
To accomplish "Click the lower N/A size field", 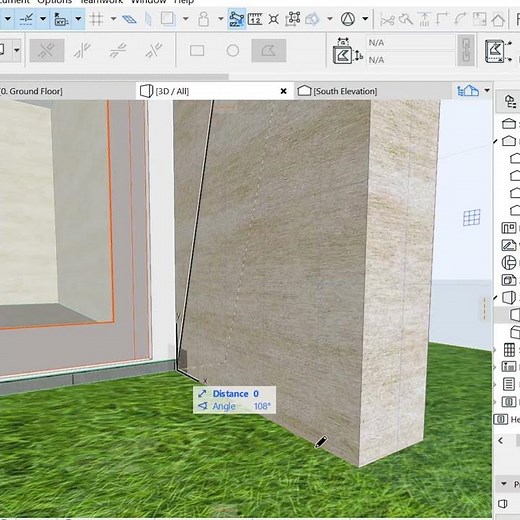I will tap(411, 60).
